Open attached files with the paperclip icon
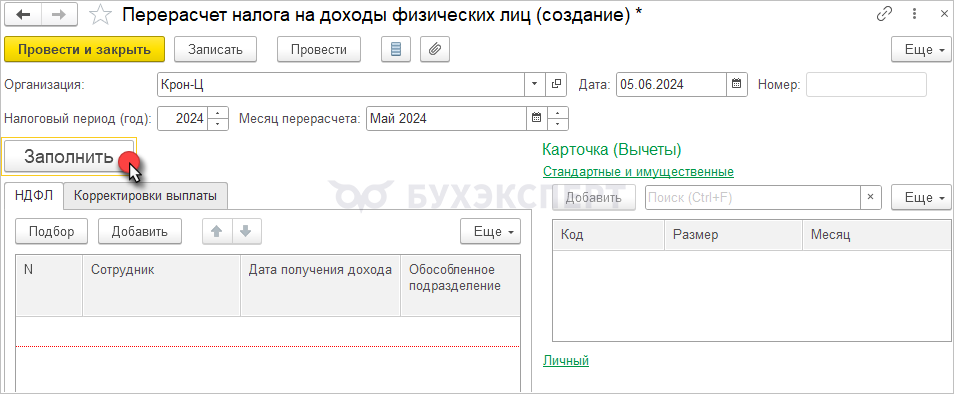This screenshot has height=394, width=954. click(435, 49)
